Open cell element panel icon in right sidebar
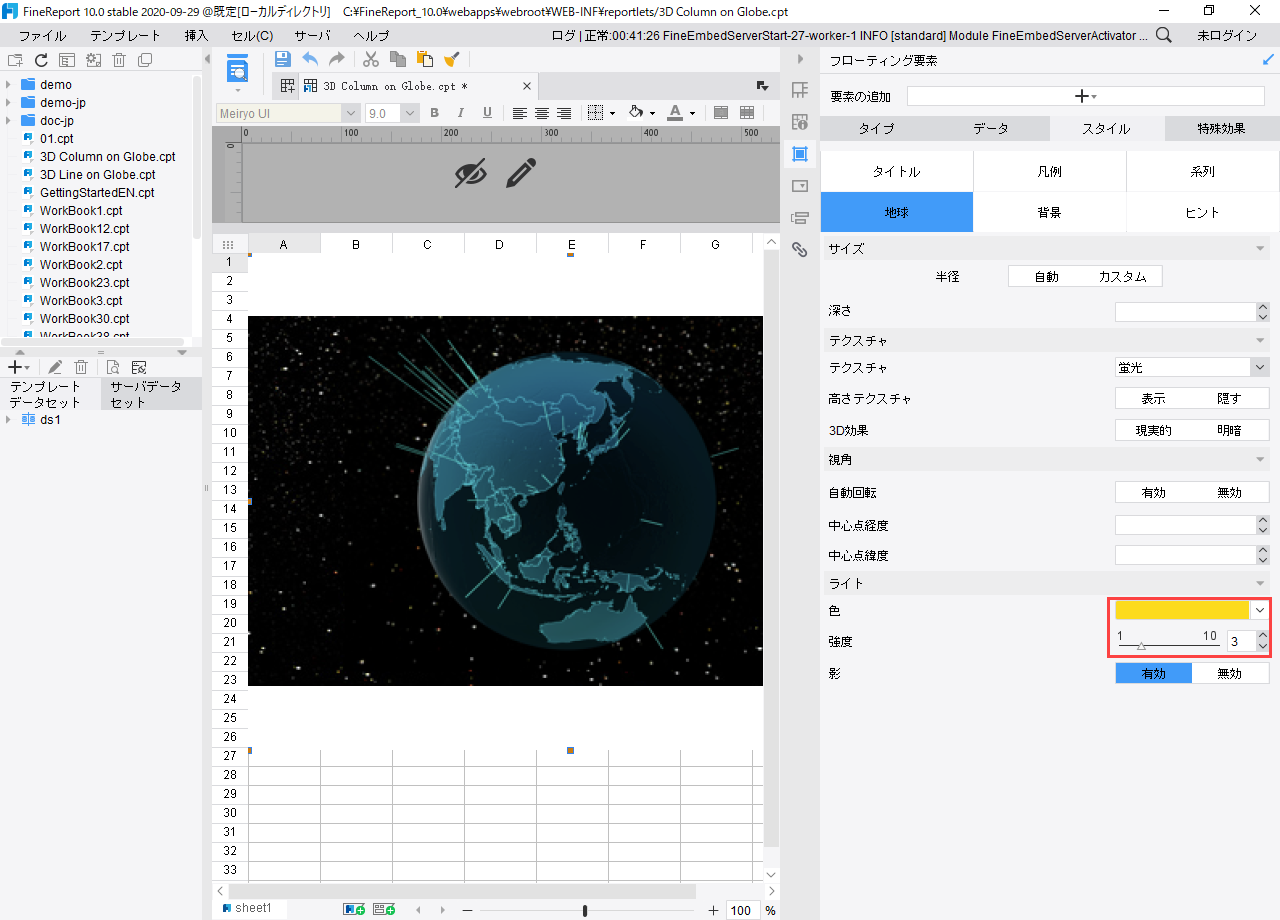 (x=800, y=90)
